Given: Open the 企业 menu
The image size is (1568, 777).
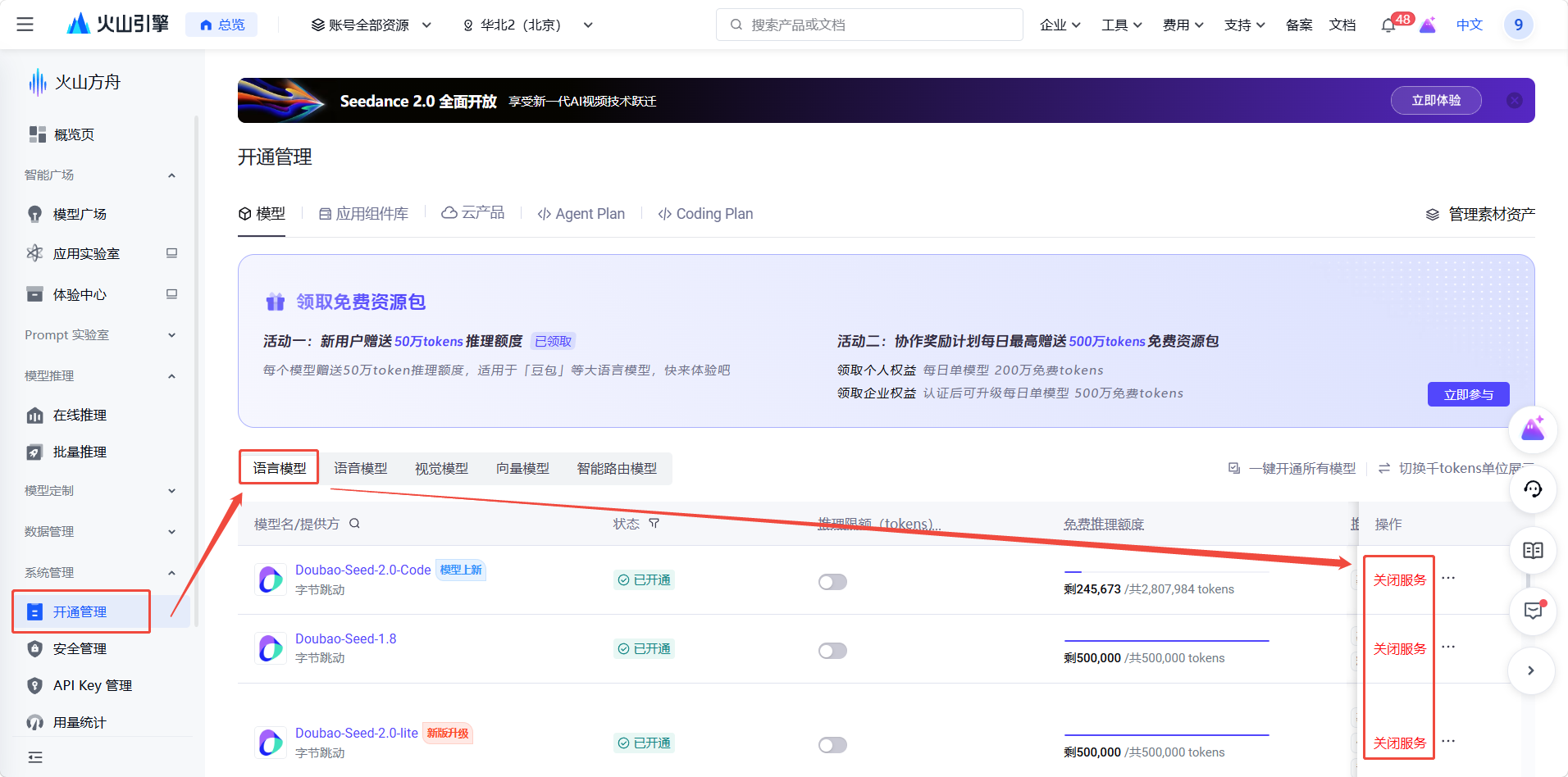Looking at the screenshot, I should click(x=1060, y=25).
